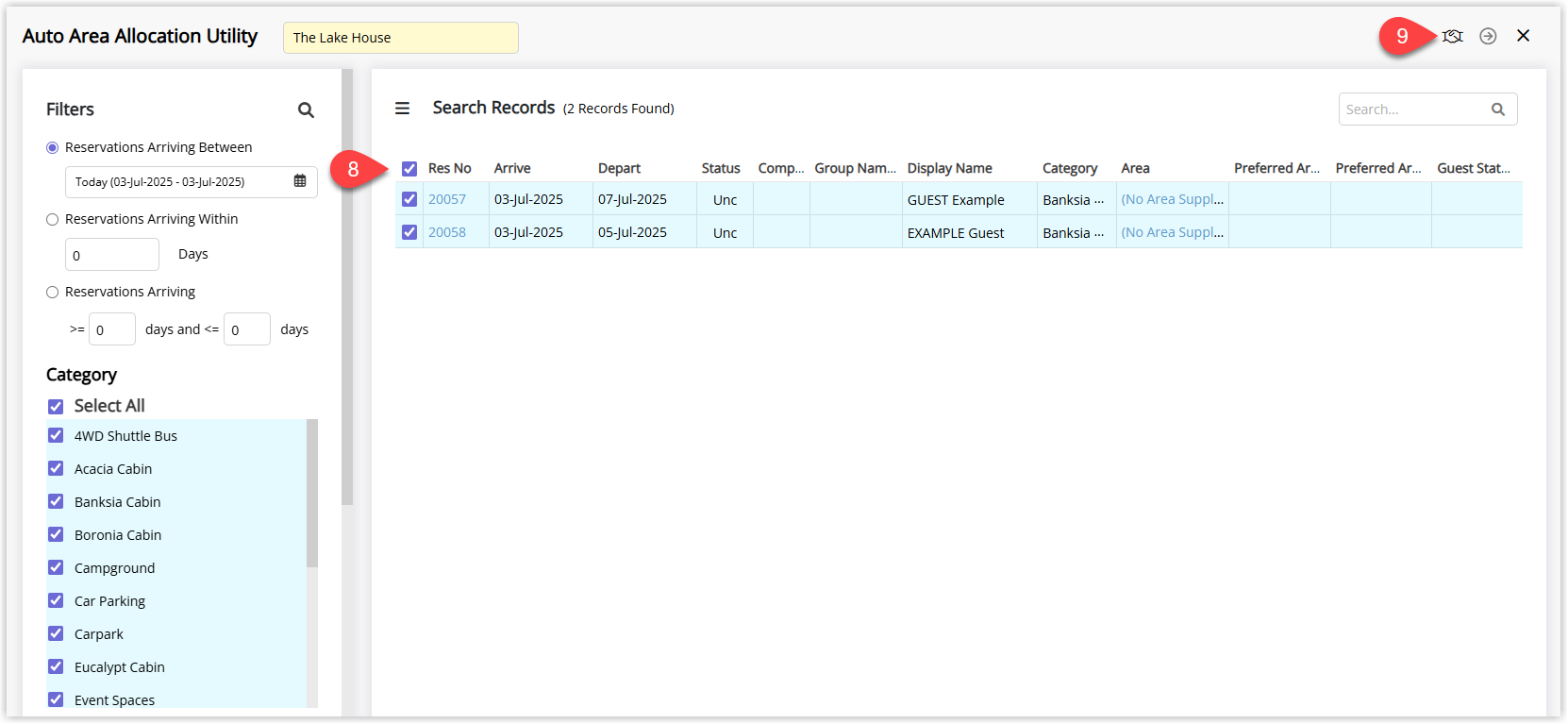Sort by the Area column header
Image resolution: width=1568 pixels, height=724 pixels.
tap(1135, 168)
